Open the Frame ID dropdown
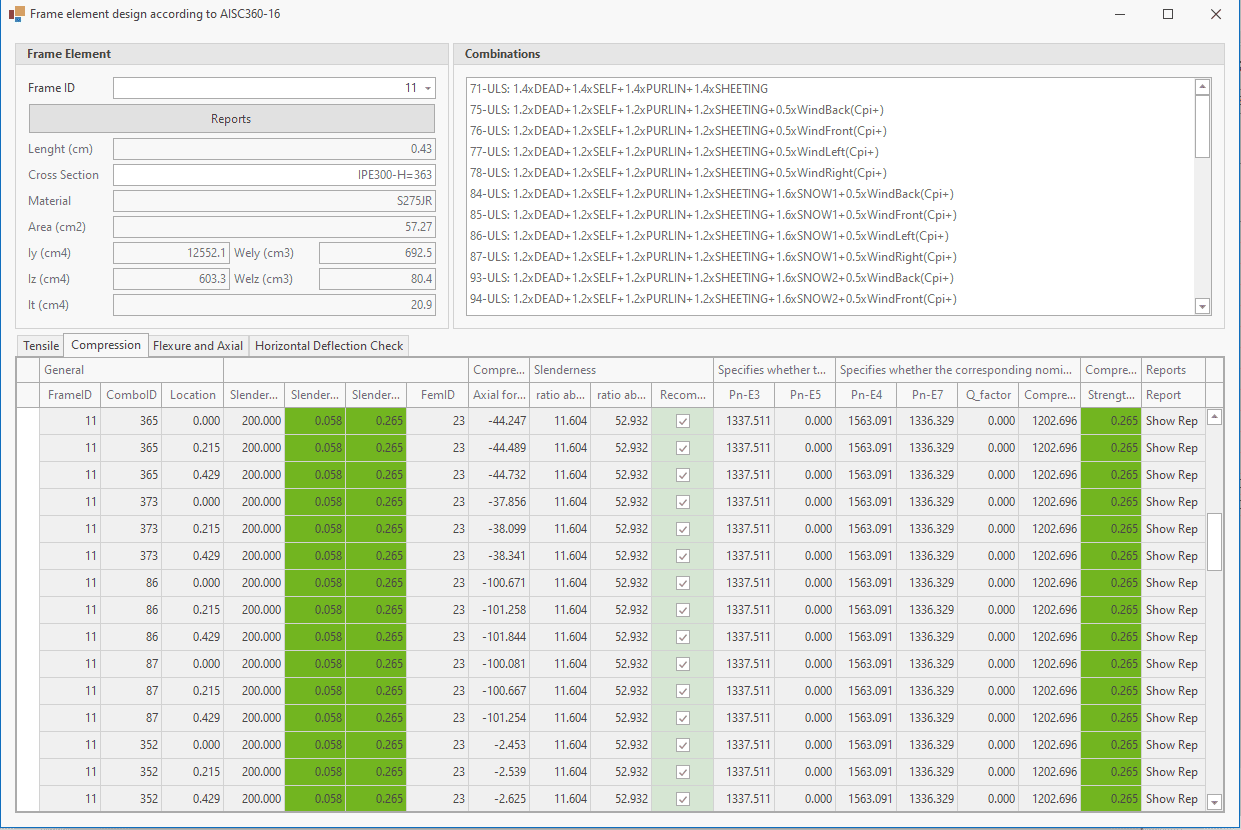The image size is (1241, 830). (428, 88)
